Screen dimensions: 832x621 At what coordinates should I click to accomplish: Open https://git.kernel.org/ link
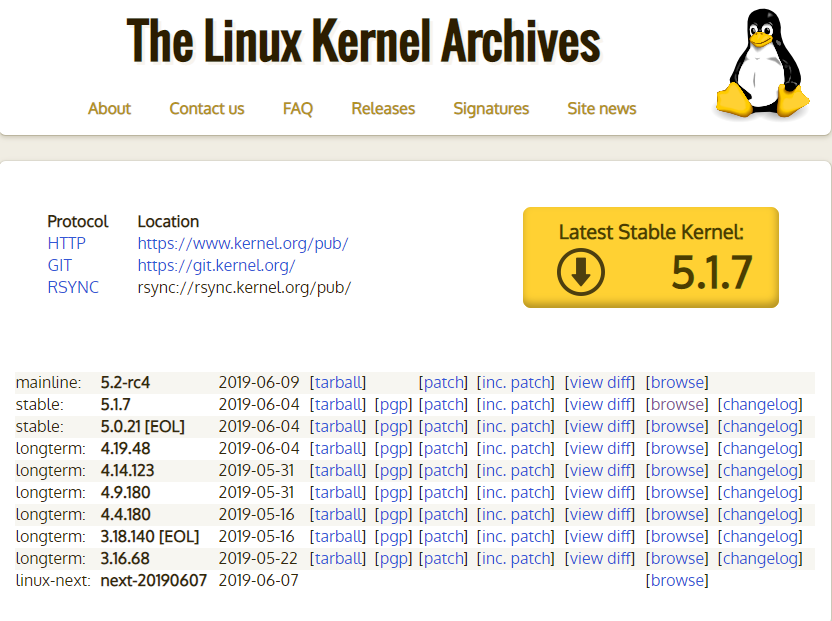[216, 265]
